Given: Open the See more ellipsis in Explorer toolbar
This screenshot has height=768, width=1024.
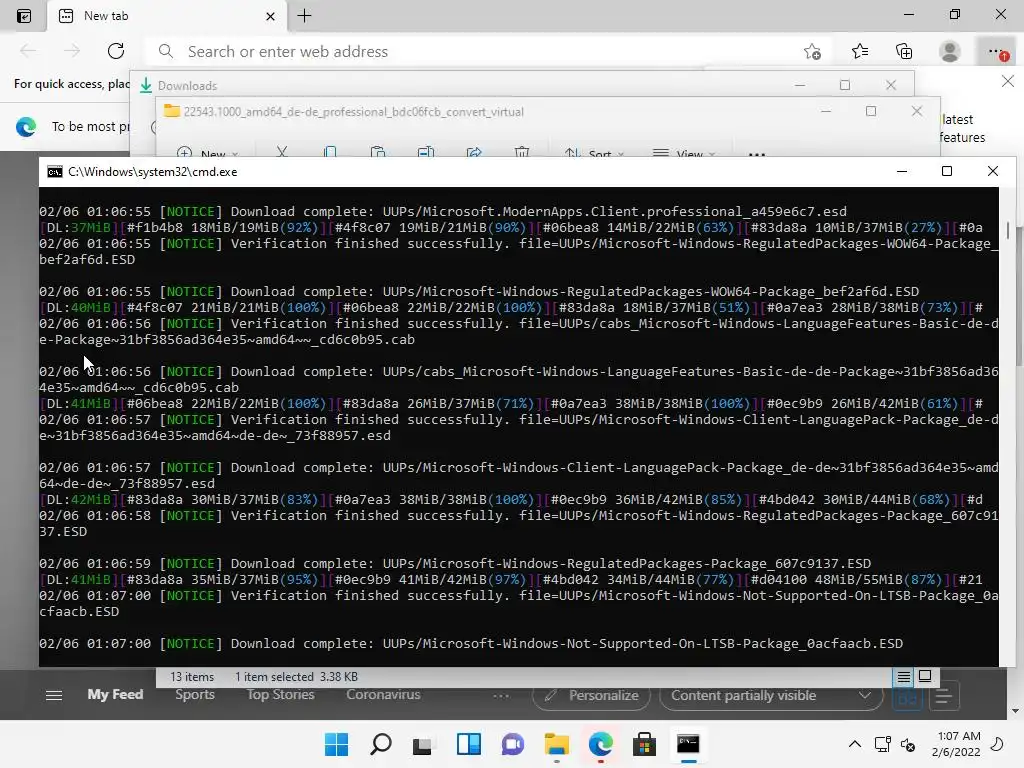Looking at the screenshot, I should click(x=756, y=154).
